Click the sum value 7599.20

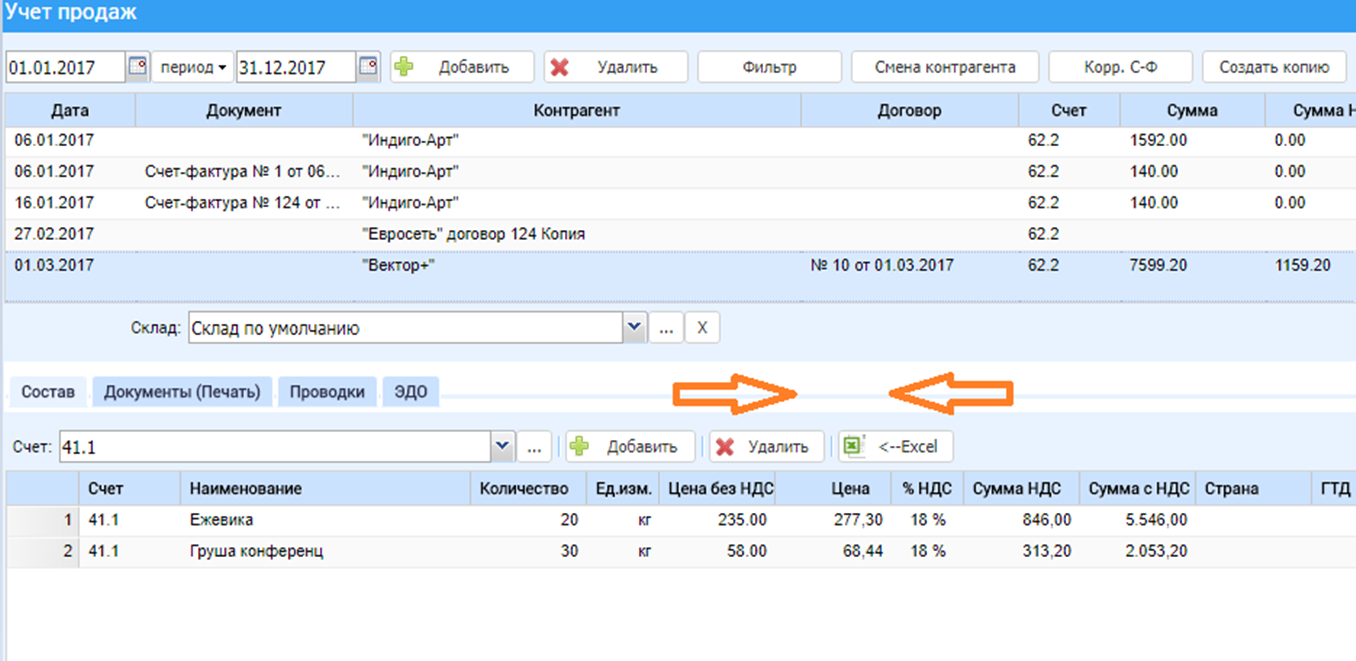1159,266
